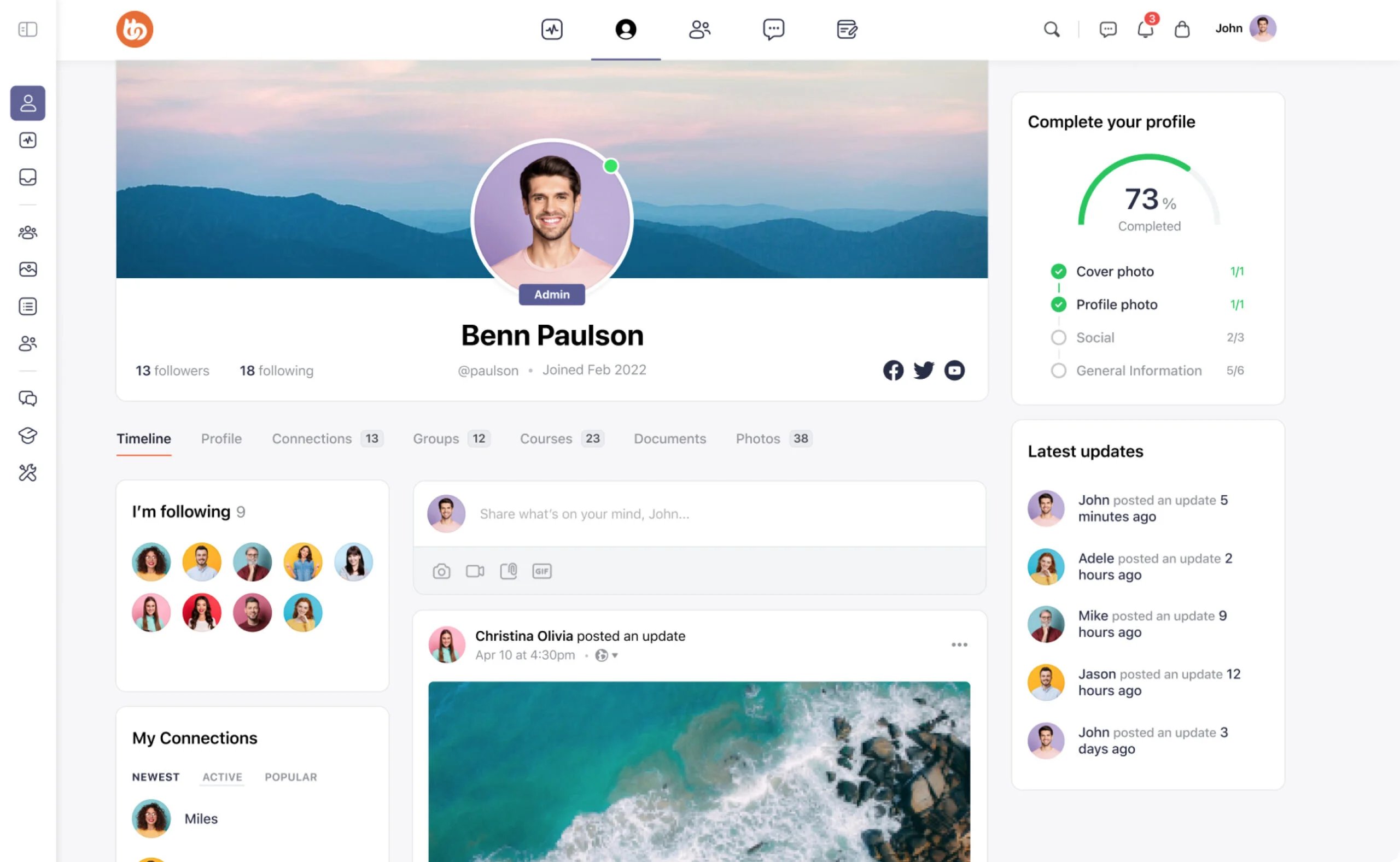This screenshot has height=862, width=1400.
Task: Attach a photo with the camera icon
Action: pyautogui.click(x=441, y=571)
